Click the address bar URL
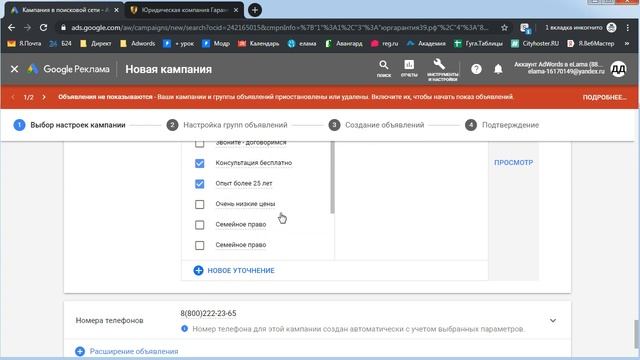This screenshot has width=640, height=360. click(279, 27)
